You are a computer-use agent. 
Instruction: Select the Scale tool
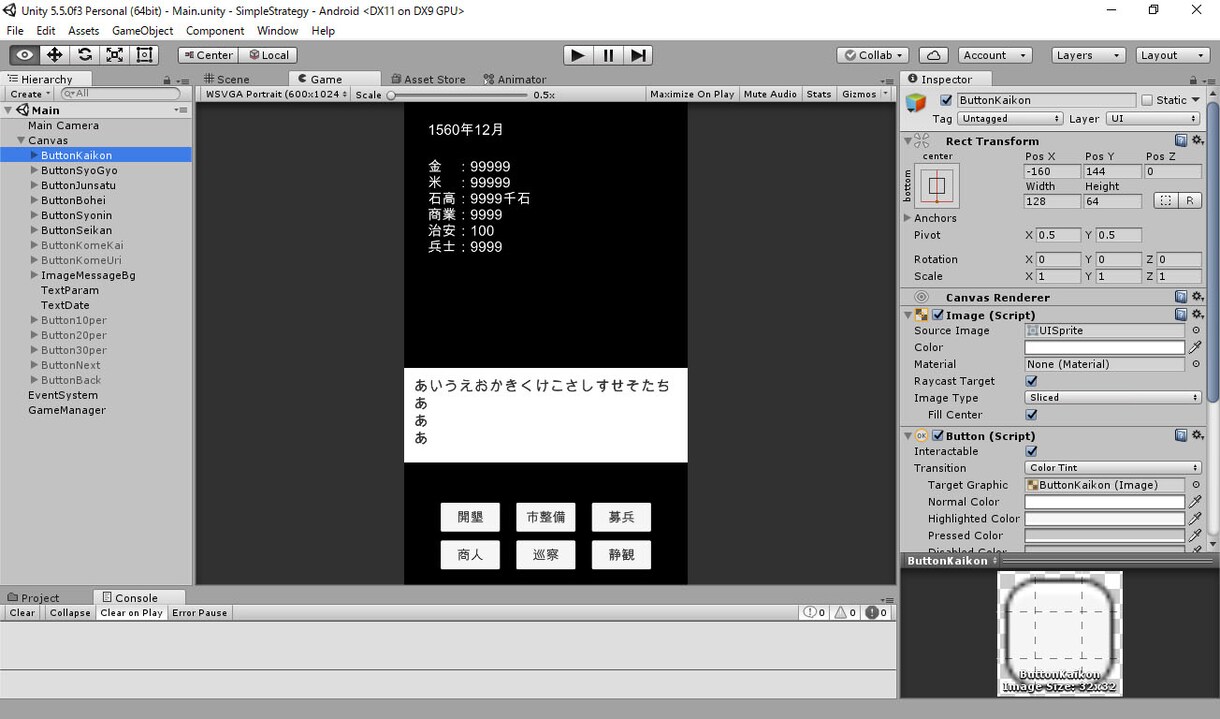pos(115,55)
